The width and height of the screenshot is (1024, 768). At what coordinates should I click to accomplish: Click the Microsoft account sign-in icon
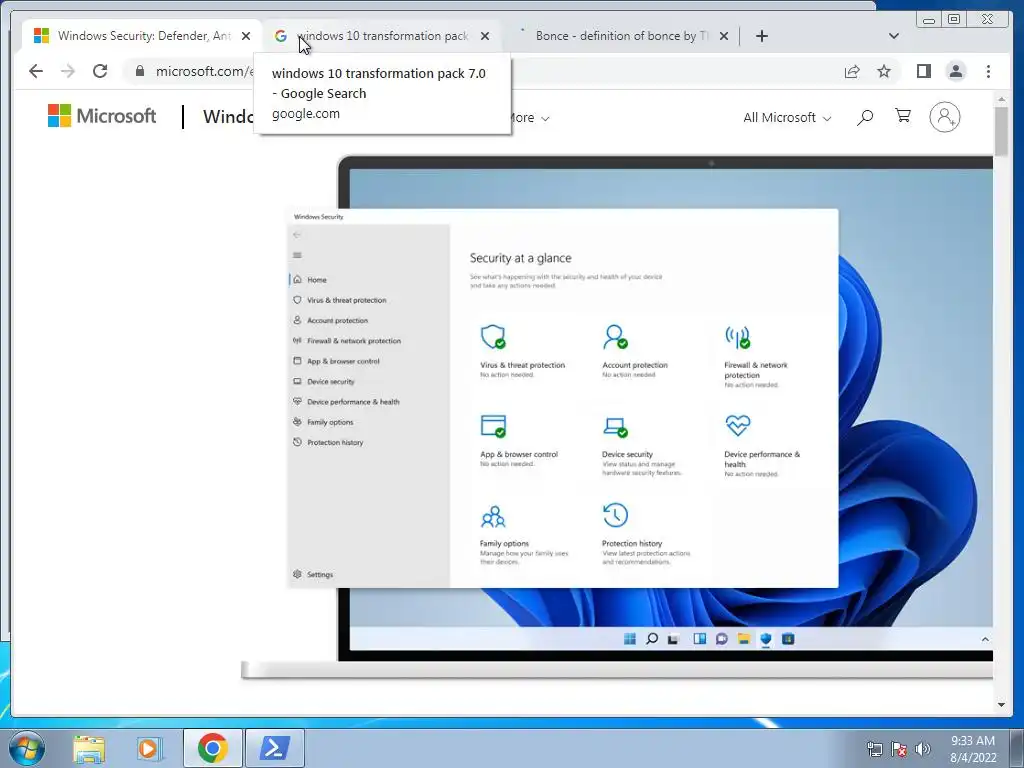[x=944, y=117]
